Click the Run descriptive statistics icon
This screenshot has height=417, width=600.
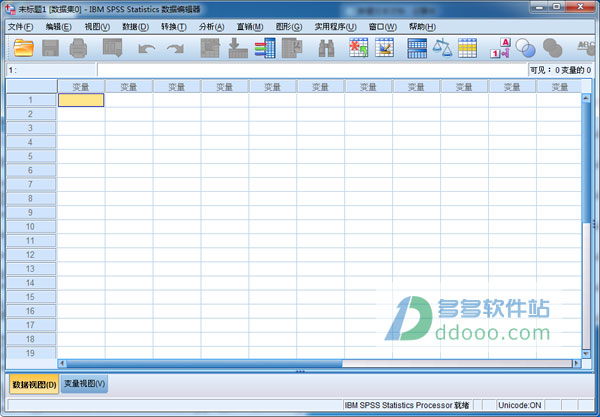coord(292,48)
